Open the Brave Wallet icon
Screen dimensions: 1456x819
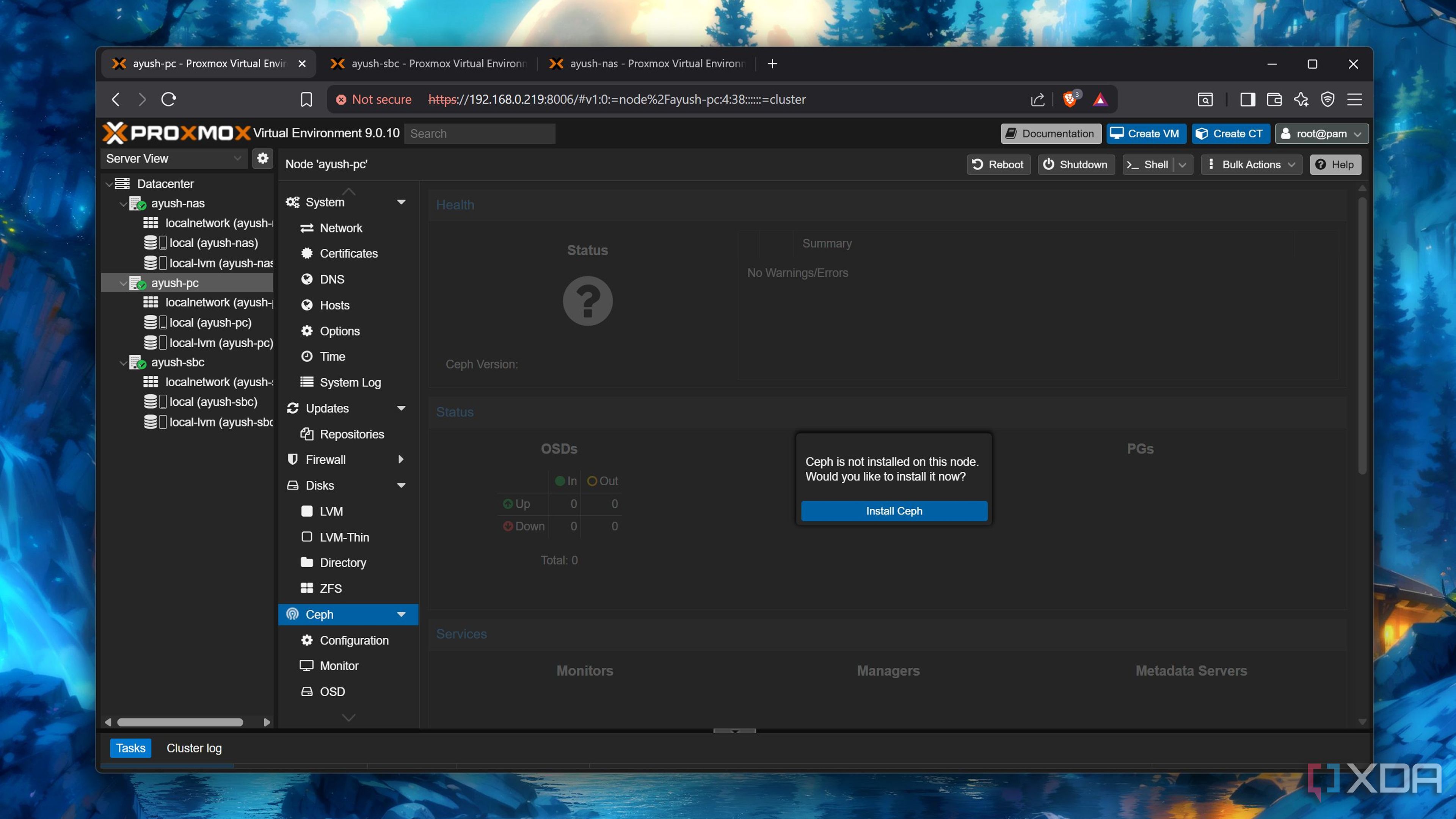pos(1274,99)
